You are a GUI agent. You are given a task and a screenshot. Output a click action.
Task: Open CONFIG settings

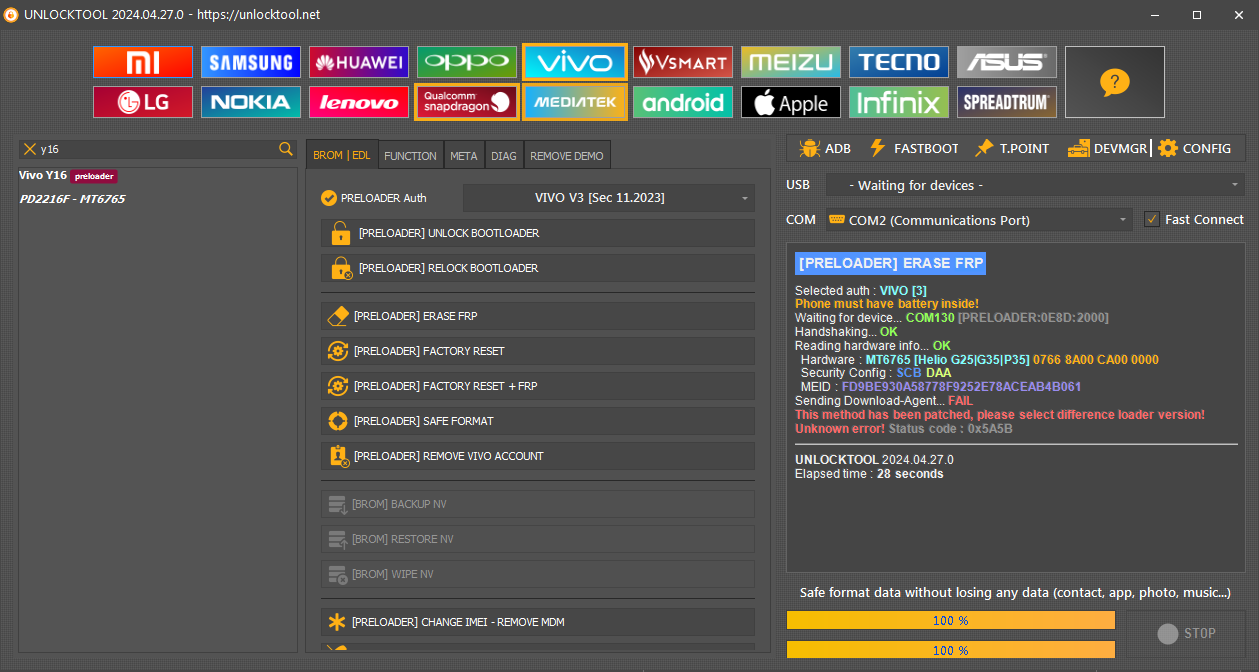click(1195, 148)
